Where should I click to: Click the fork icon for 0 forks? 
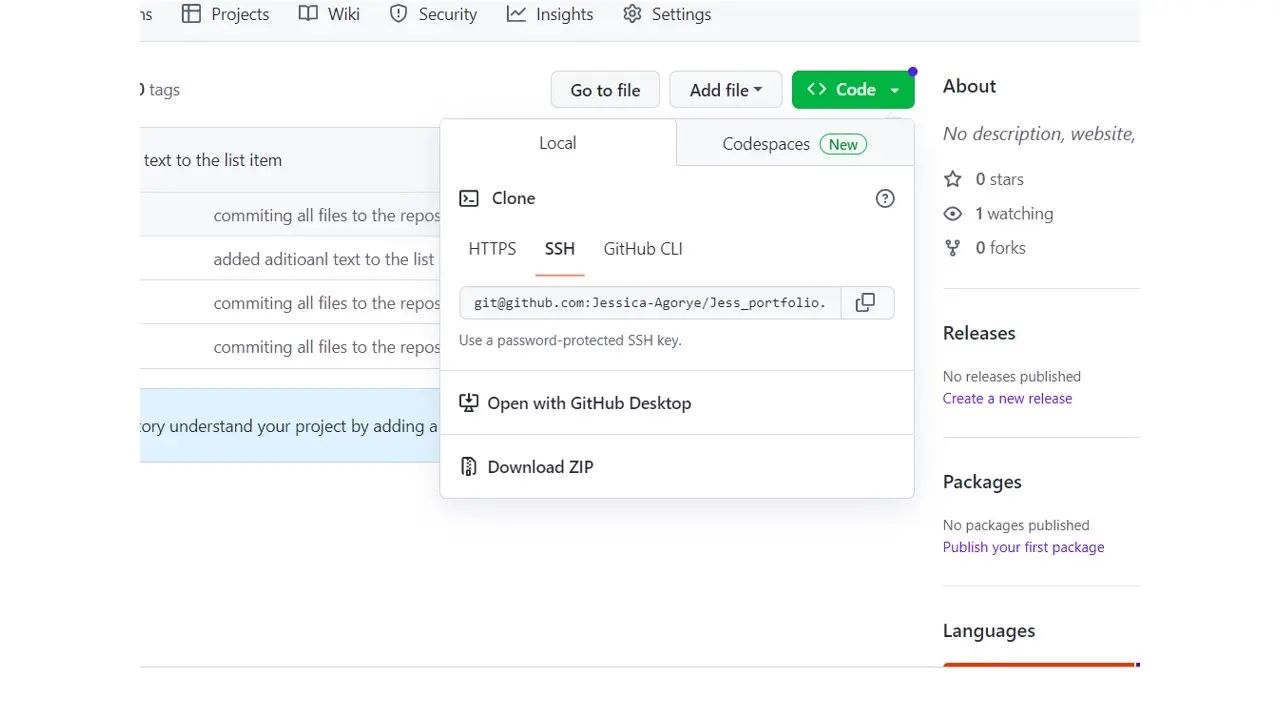click(953, 247)
